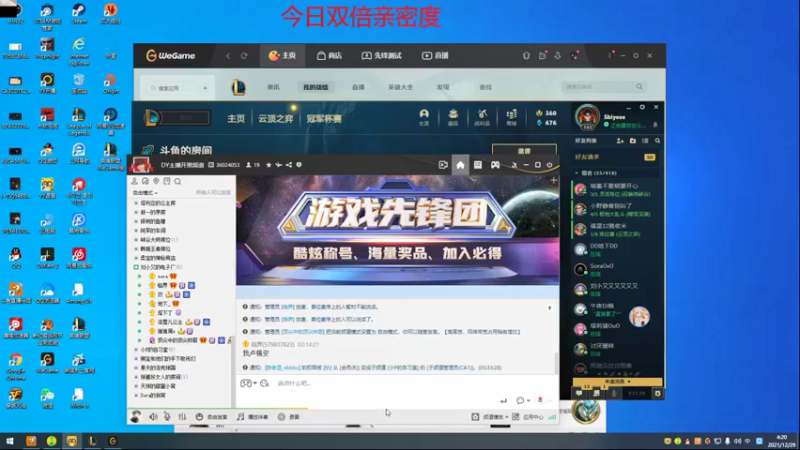
Task: Switch to the 英雄大全 sub-tab
Action: tap(401, 87)
